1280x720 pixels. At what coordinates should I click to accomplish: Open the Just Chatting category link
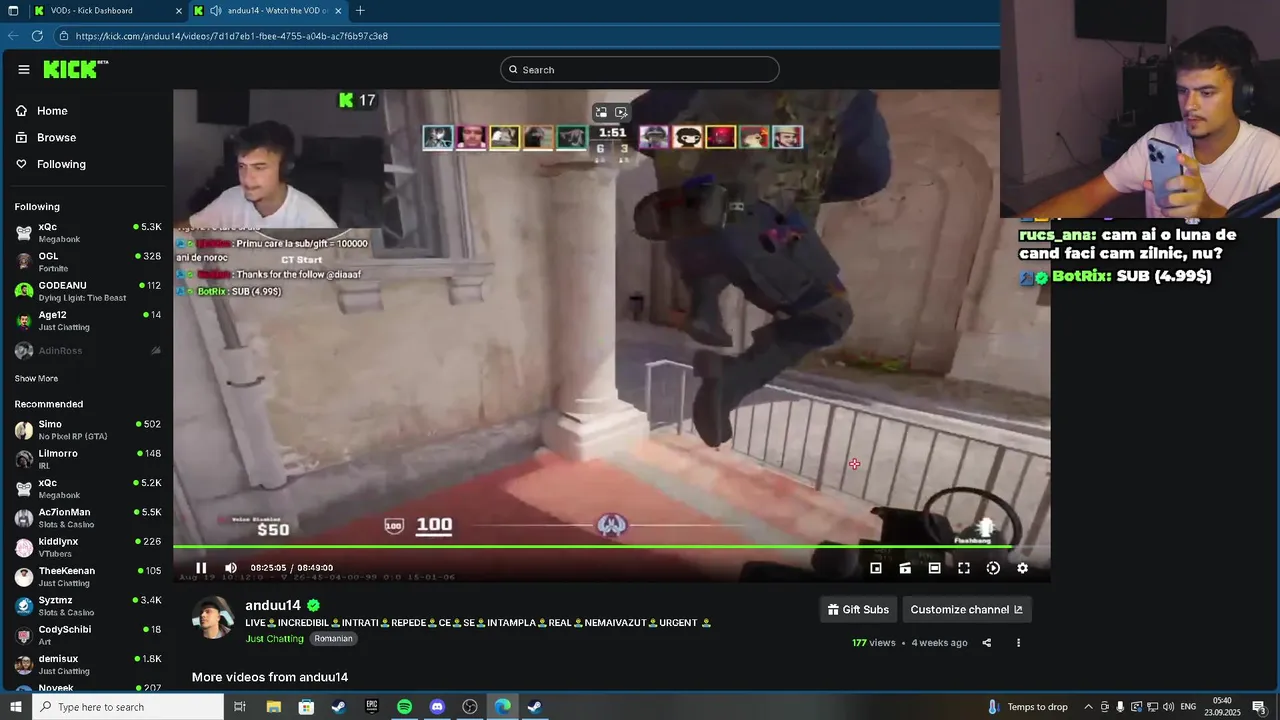tap(274, 639)
